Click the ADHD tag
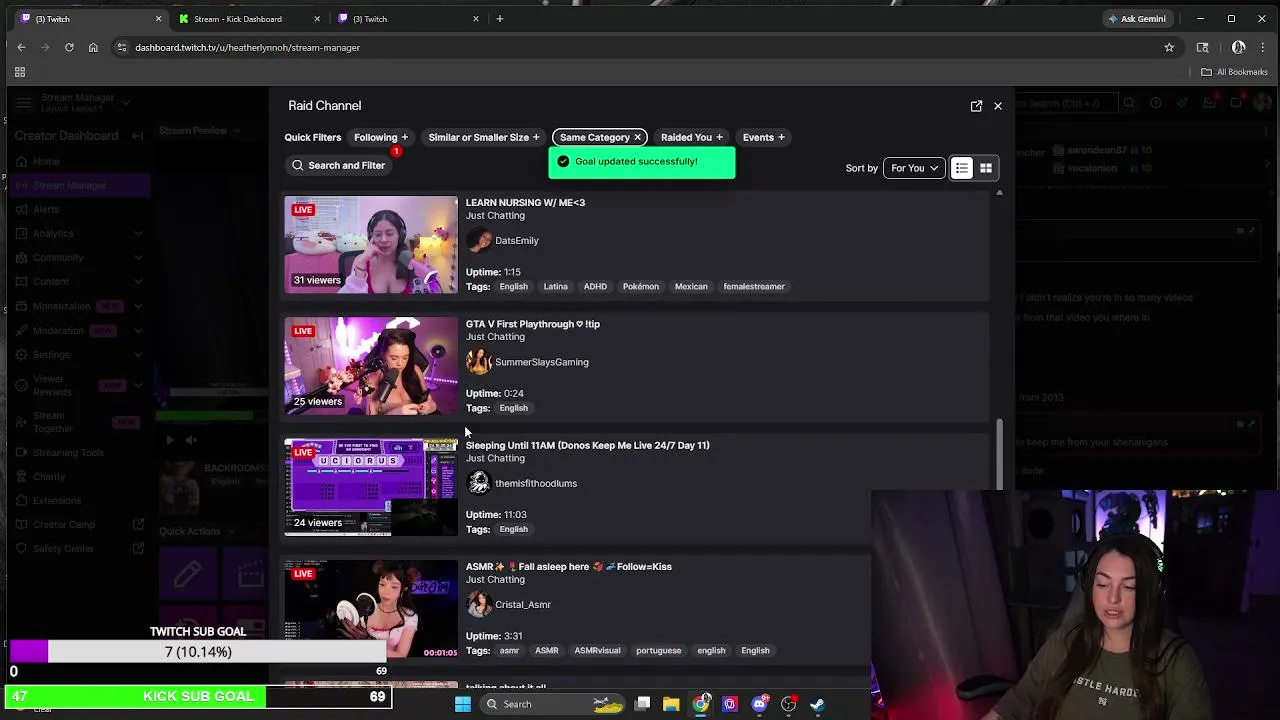Viewport: 1280px width, 720px height. click(x=595, y=287)
